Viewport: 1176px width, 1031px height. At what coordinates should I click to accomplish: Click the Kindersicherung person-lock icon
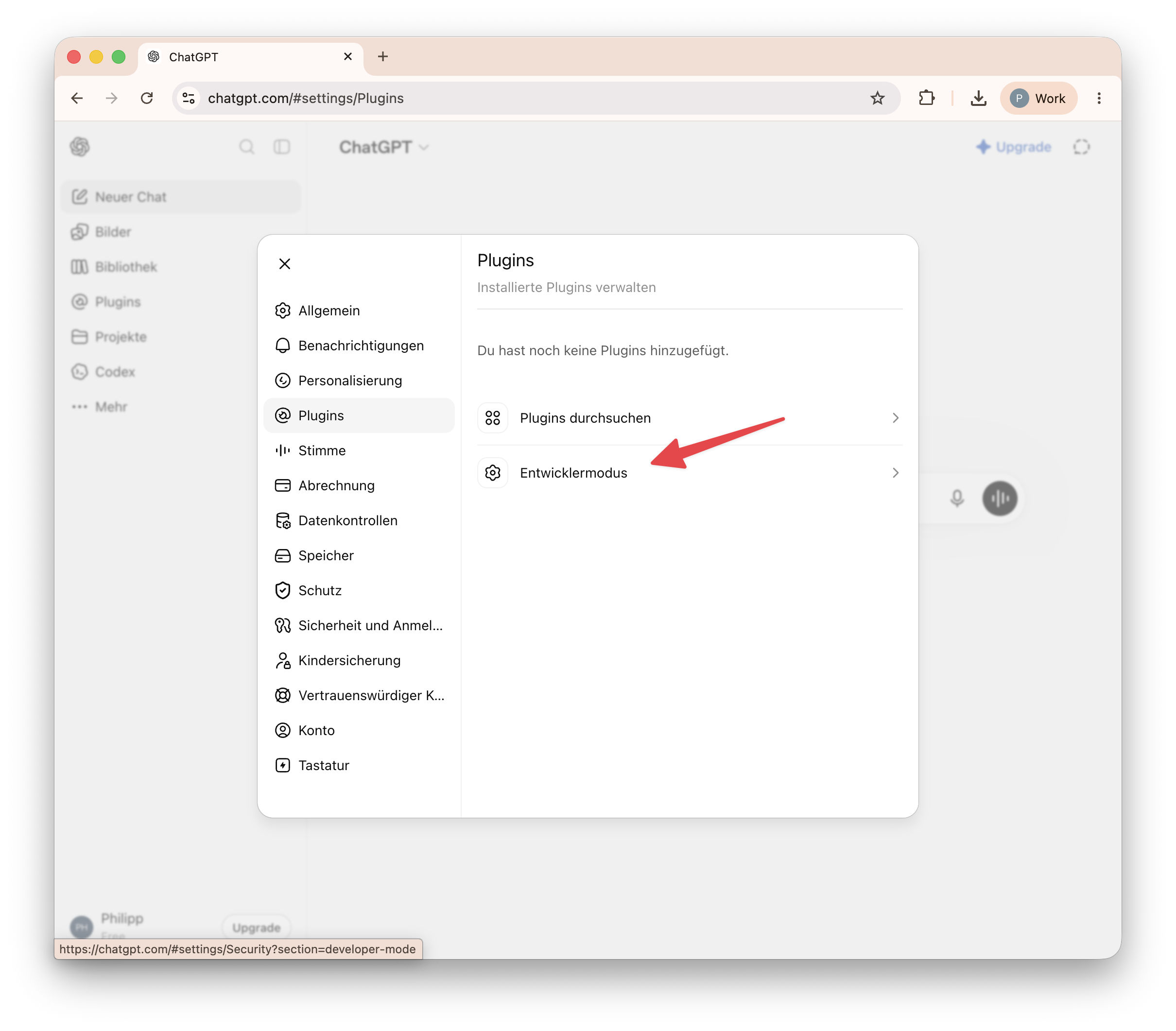pos(282,660)
